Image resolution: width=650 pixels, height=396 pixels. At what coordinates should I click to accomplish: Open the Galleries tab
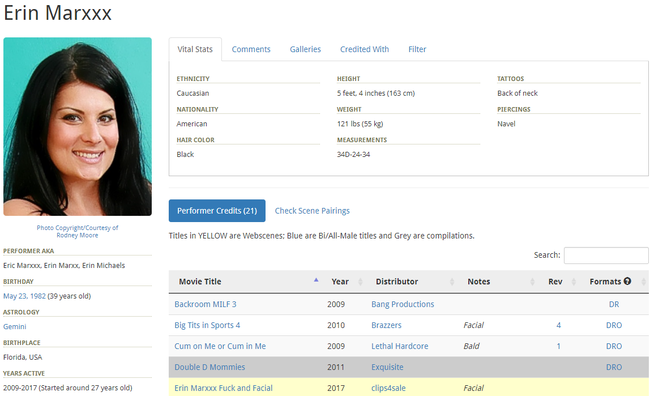pos(305,49)
